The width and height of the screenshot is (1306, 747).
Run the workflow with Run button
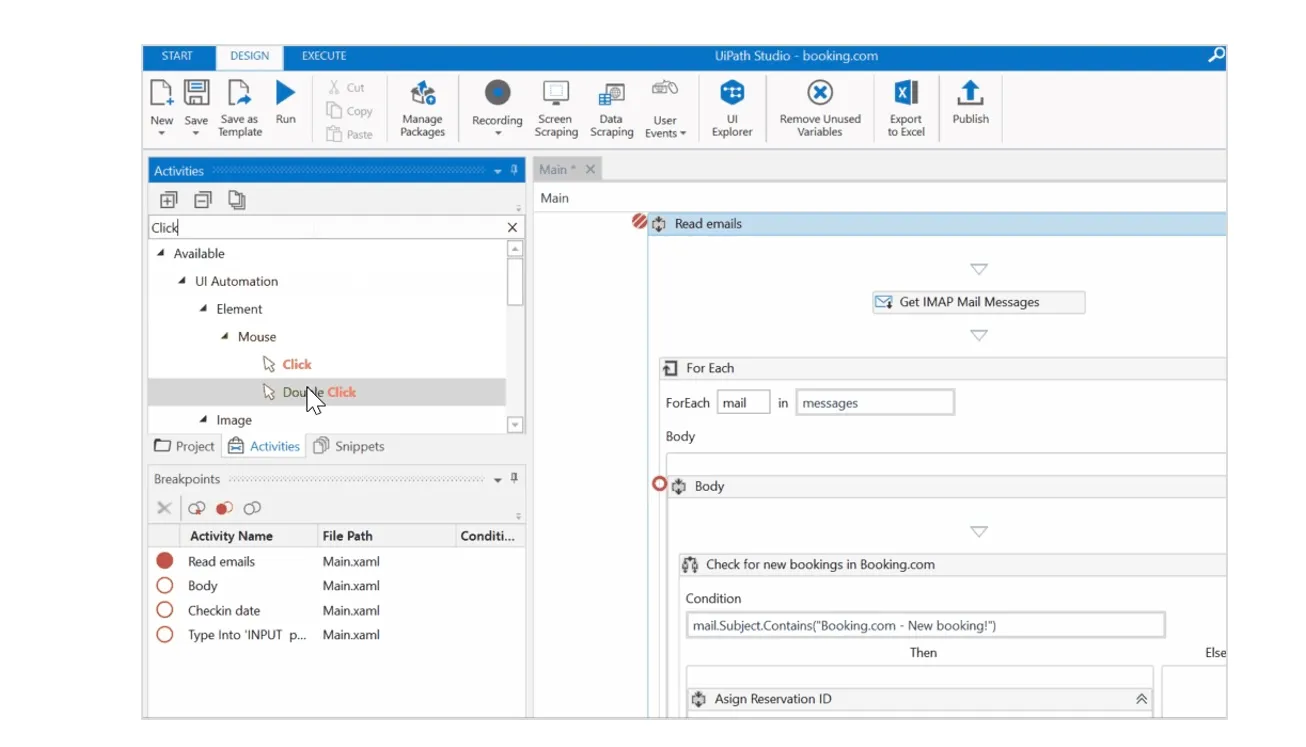tap(286, 93)
